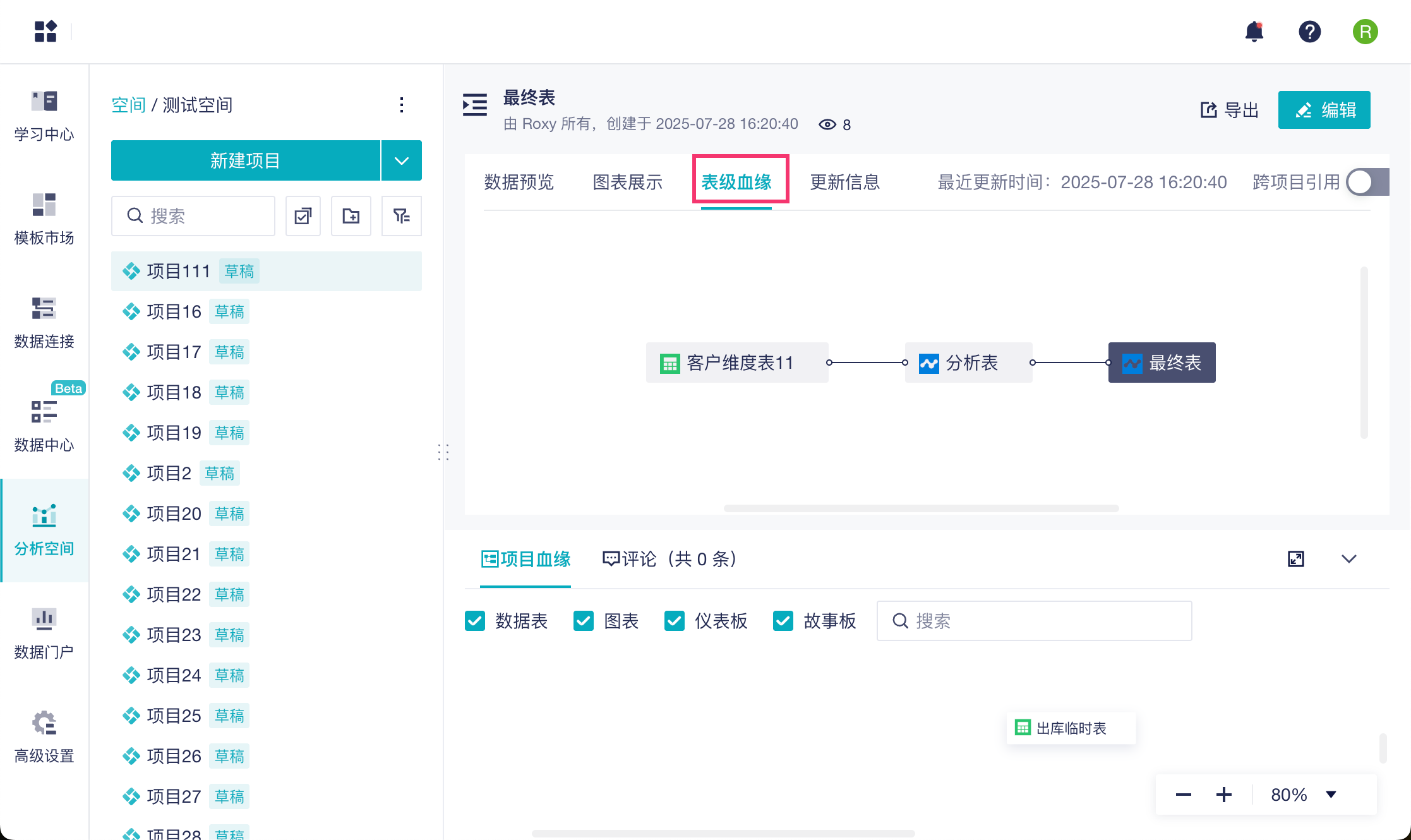Switch to the 数据预览 tab
The height and width of the screenshot is (840, 1411).
pyautogui.click(x=519, y=183)
